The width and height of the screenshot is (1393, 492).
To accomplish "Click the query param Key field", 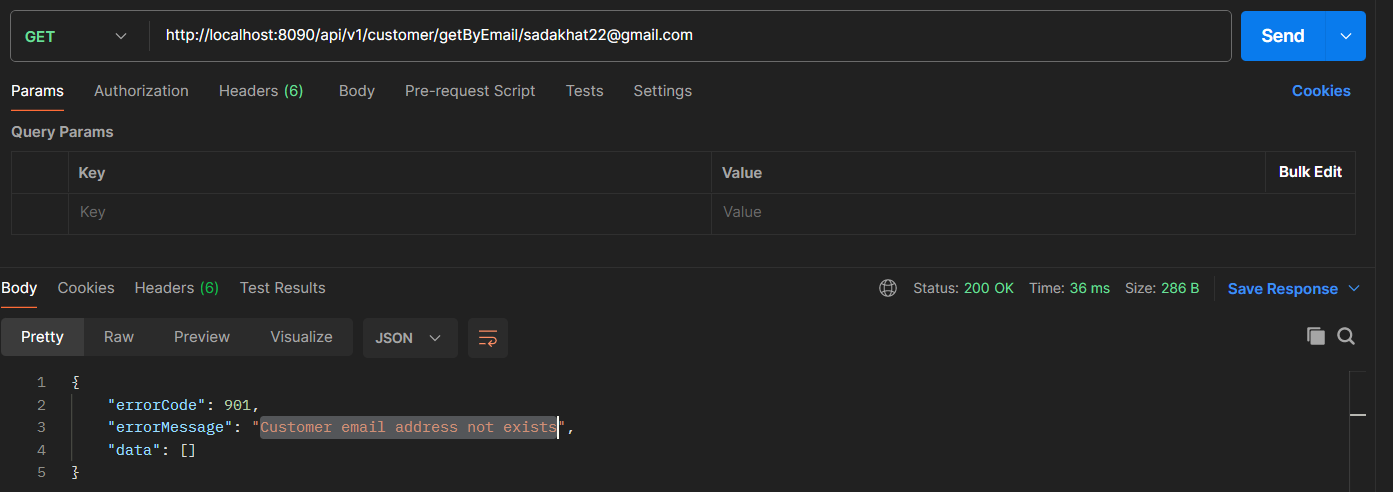I will (x=390, y=212).
